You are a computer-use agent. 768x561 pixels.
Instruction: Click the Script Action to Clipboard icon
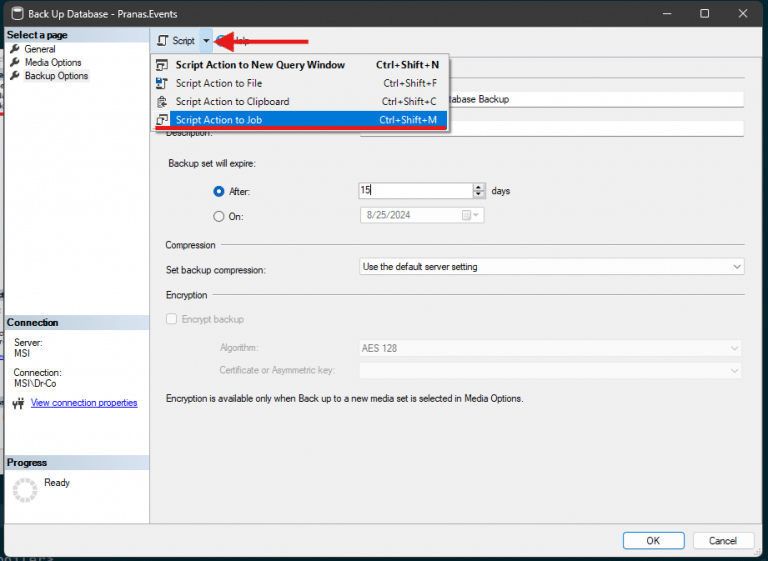[x=162, y=102]
